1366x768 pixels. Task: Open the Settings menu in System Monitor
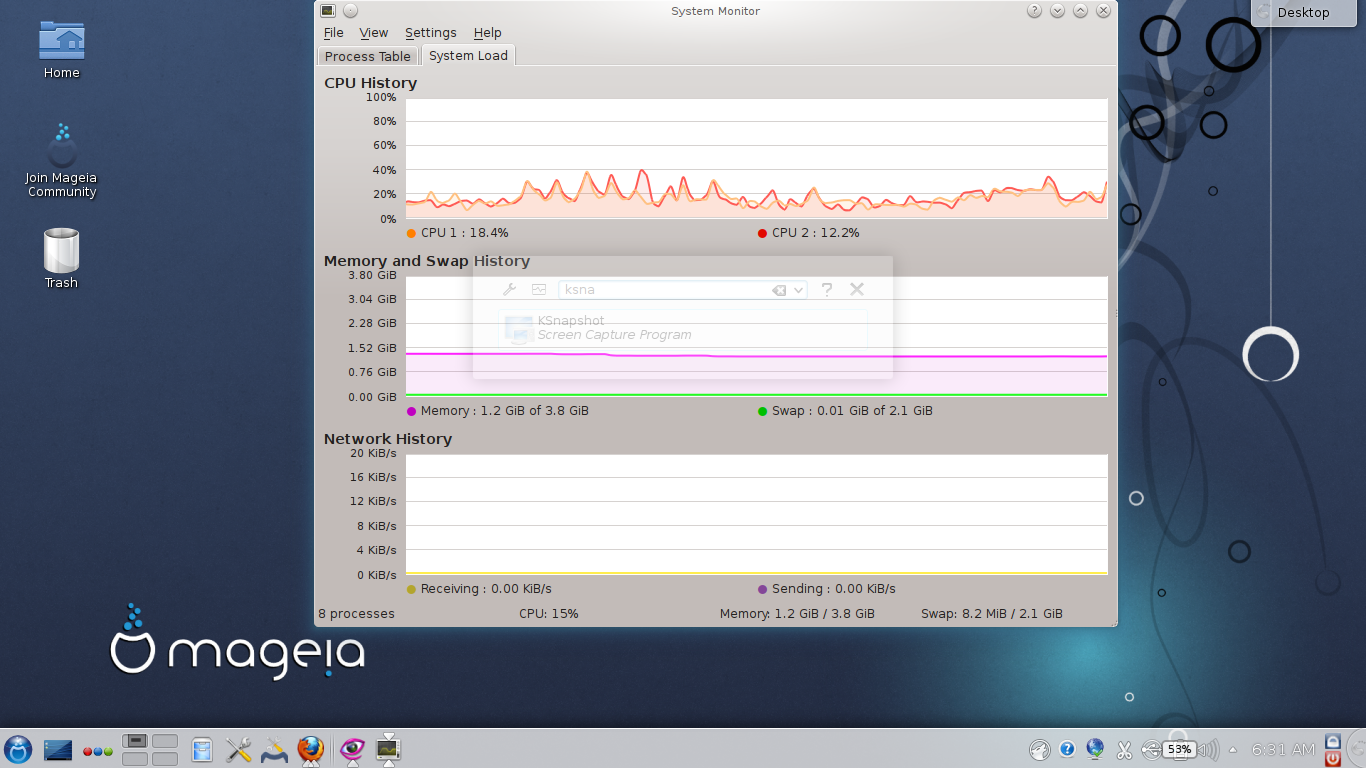[430, 32]
